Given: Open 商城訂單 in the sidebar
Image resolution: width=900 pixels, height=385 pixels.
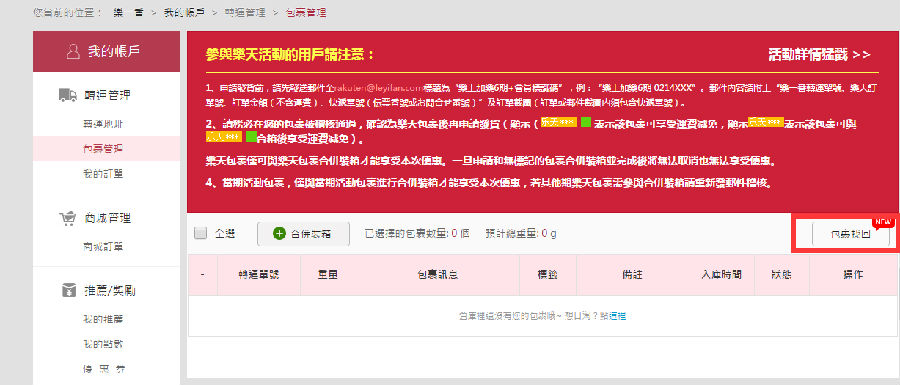Looking at the screenshot, I should (103, 247).
